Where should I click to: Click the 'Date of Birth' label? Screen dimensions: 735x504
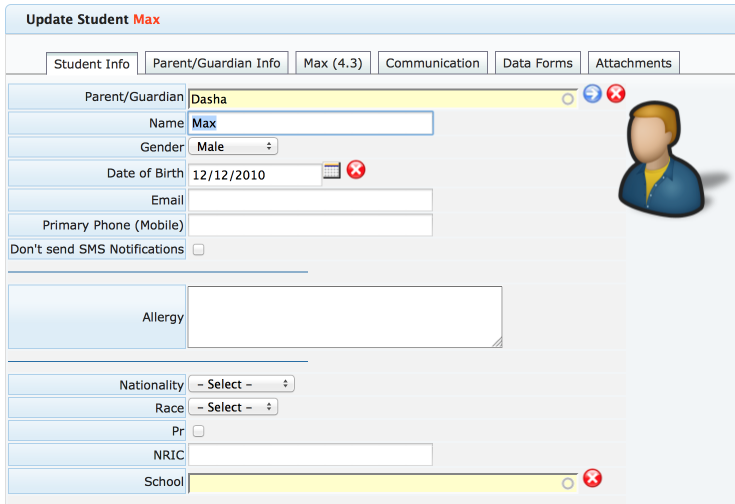point(145,173)
